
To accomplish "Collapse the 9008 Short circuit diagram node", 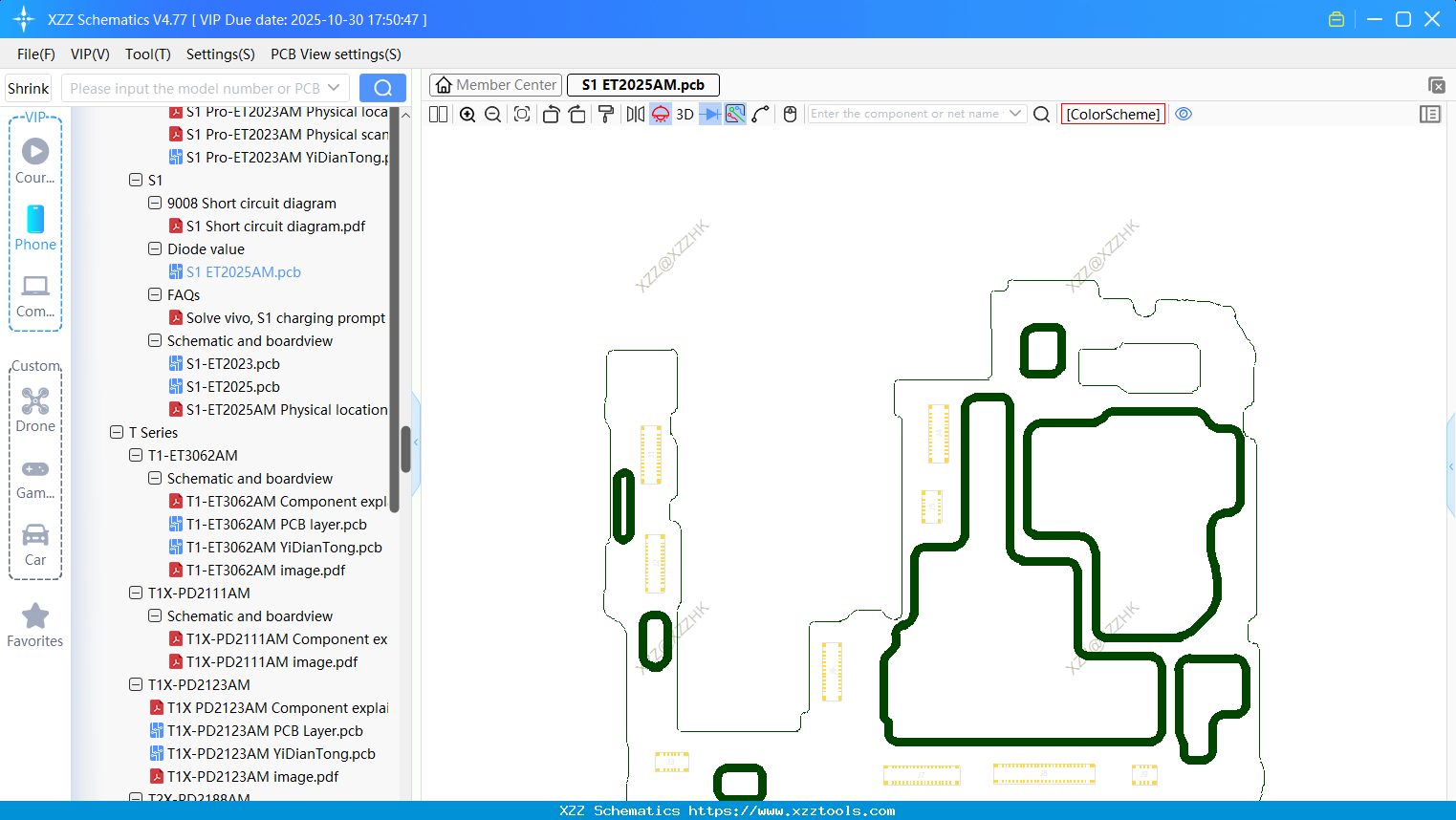I will tap(155, 203).
